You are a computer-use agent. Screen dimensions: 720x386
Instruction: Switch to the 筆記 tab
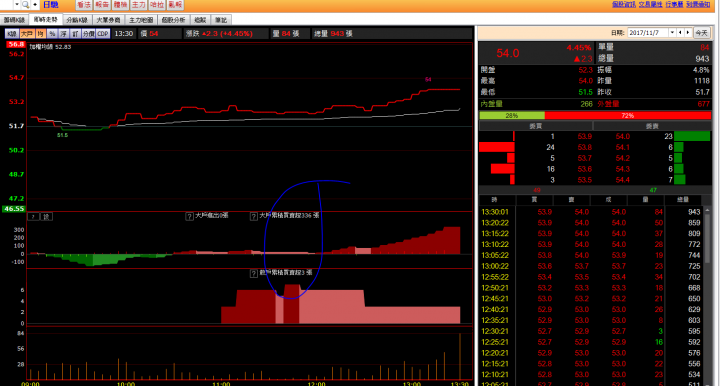(221, 20)
